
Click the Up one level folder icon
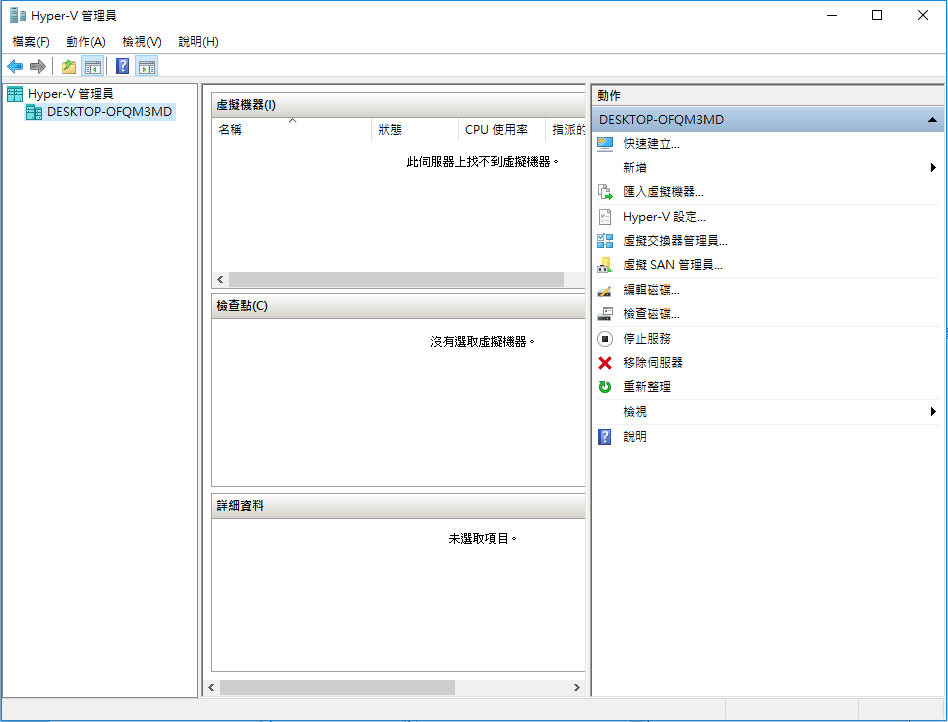coord(68,67)
